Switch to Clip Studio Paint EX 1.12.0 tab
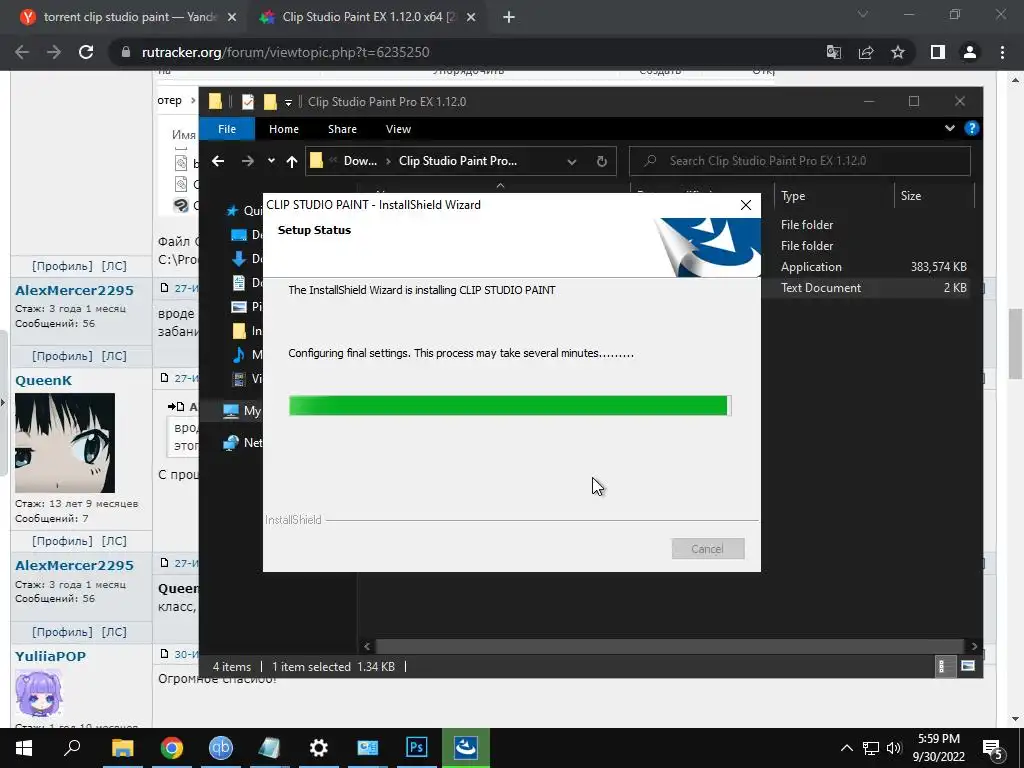 tap(368, 18)
